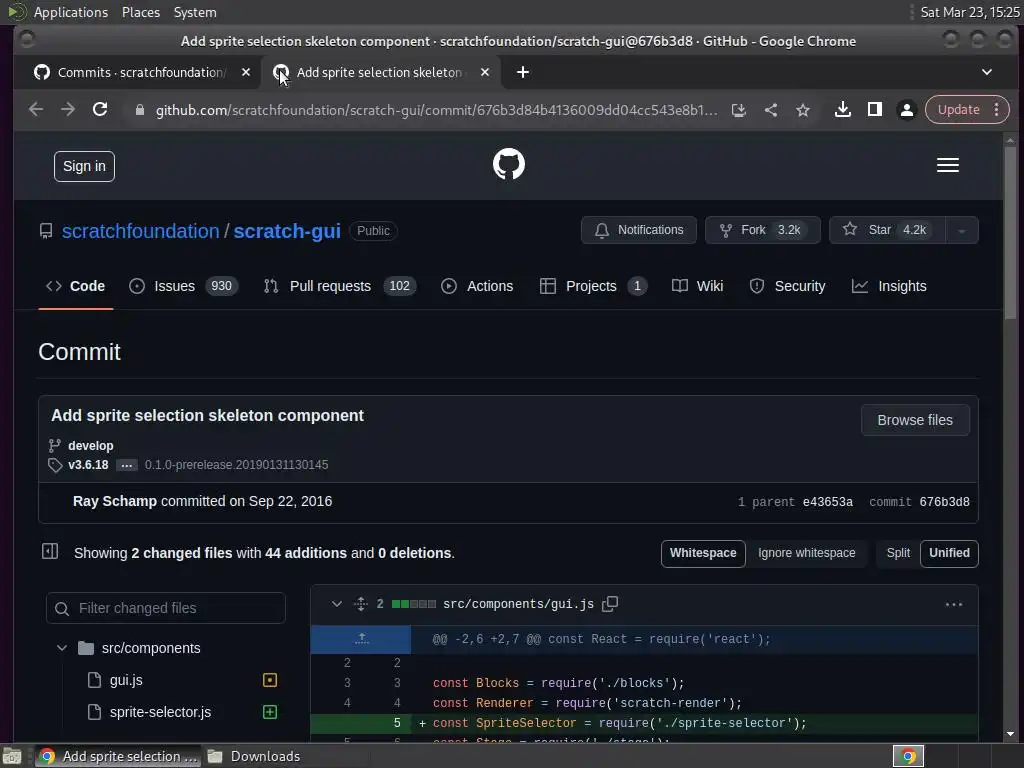
Task: Bookmark this page with the star
Action: tap(803, 110)
